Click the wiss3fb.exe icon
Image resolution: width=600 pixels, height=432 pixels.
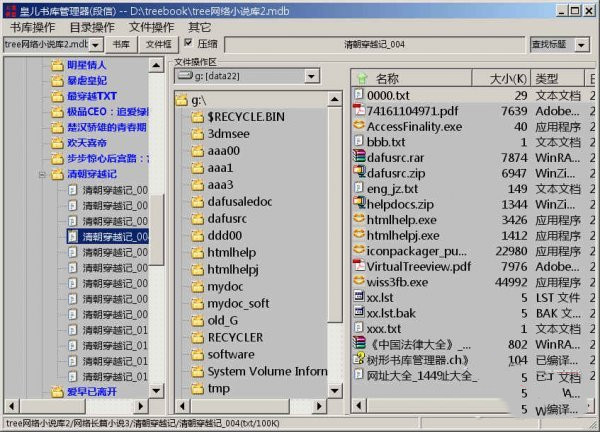tap(359, 281)
